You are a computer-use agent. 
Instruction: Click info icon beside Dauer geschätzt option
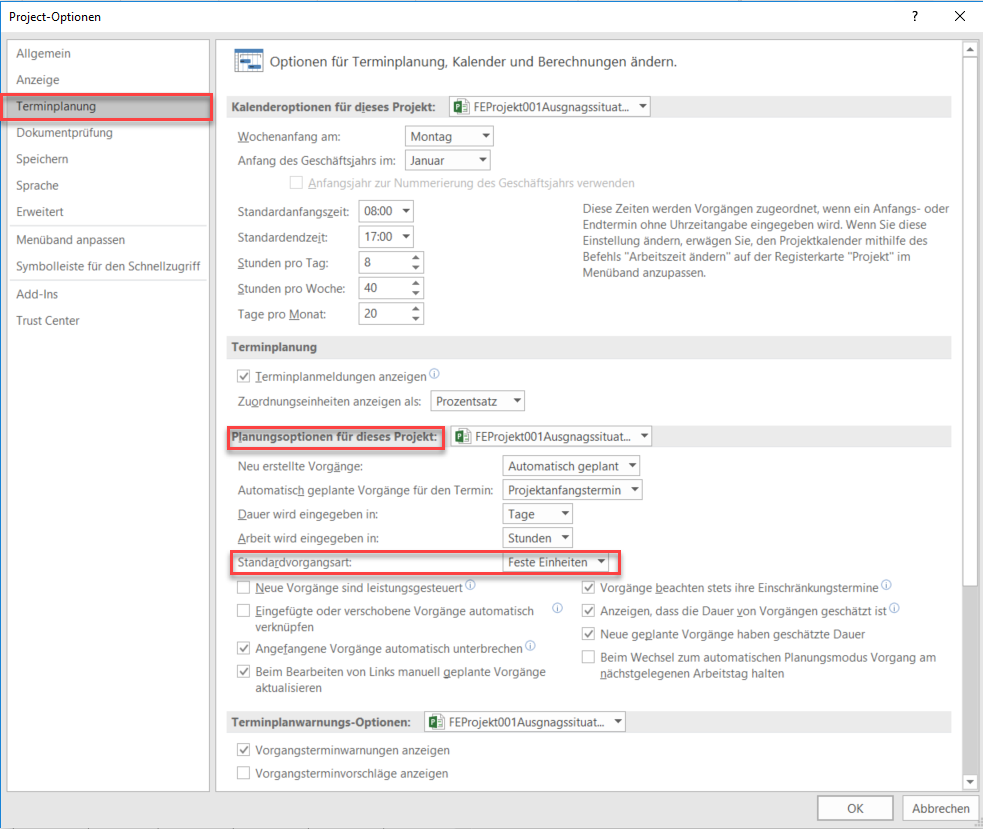[x=894, y=608]
